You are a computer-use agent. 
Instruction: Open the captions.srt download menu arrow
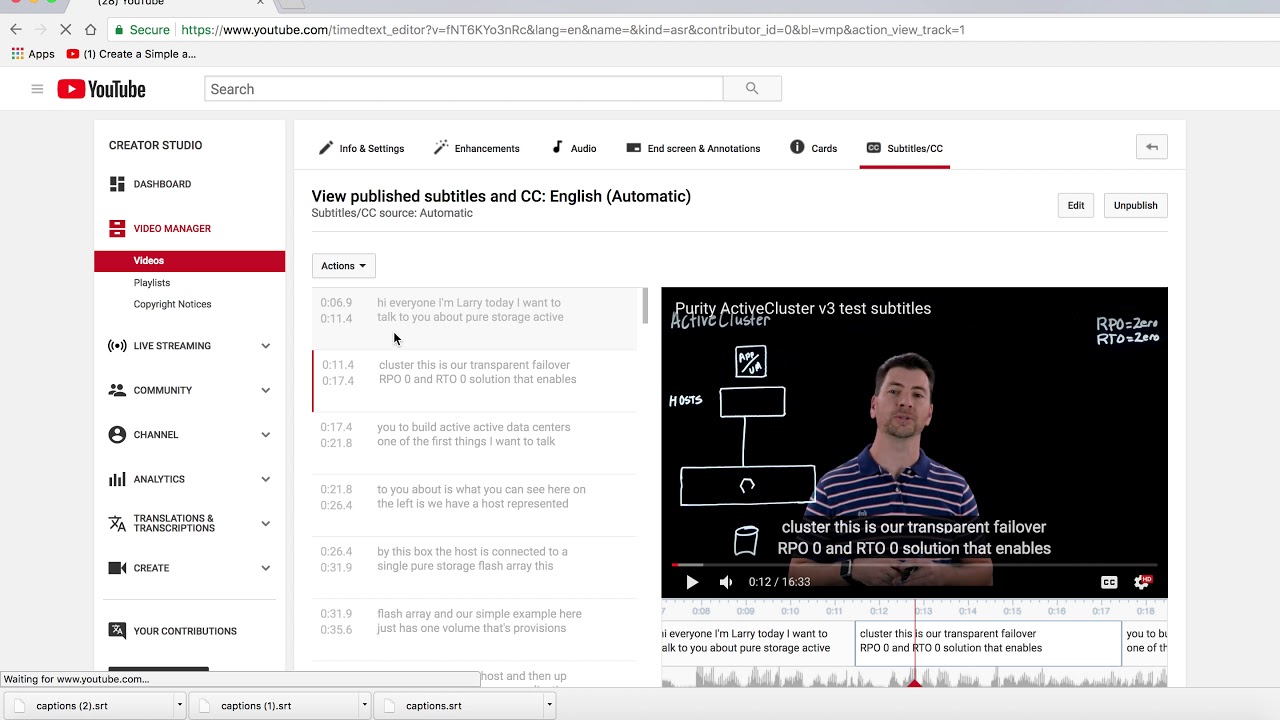549,705
